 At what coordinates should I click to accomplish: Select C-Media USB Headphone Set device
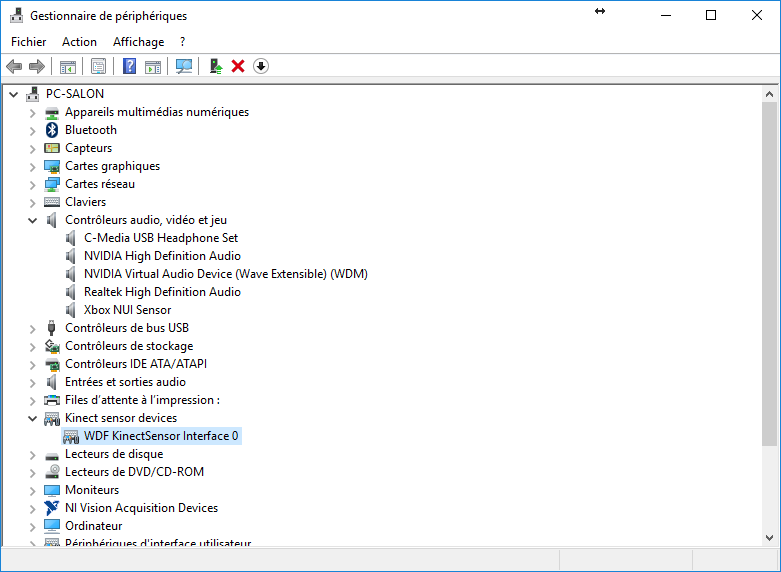click(x=161, y=238)
